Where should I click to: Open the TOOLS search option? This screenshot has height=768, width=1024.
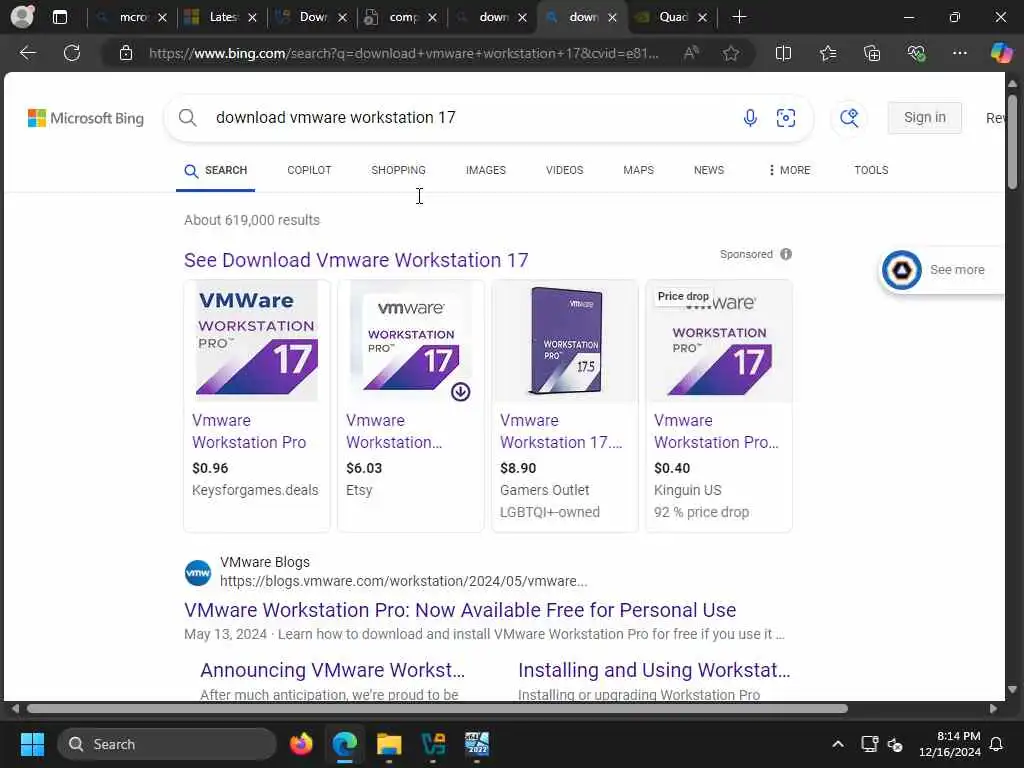pos(871,170)
